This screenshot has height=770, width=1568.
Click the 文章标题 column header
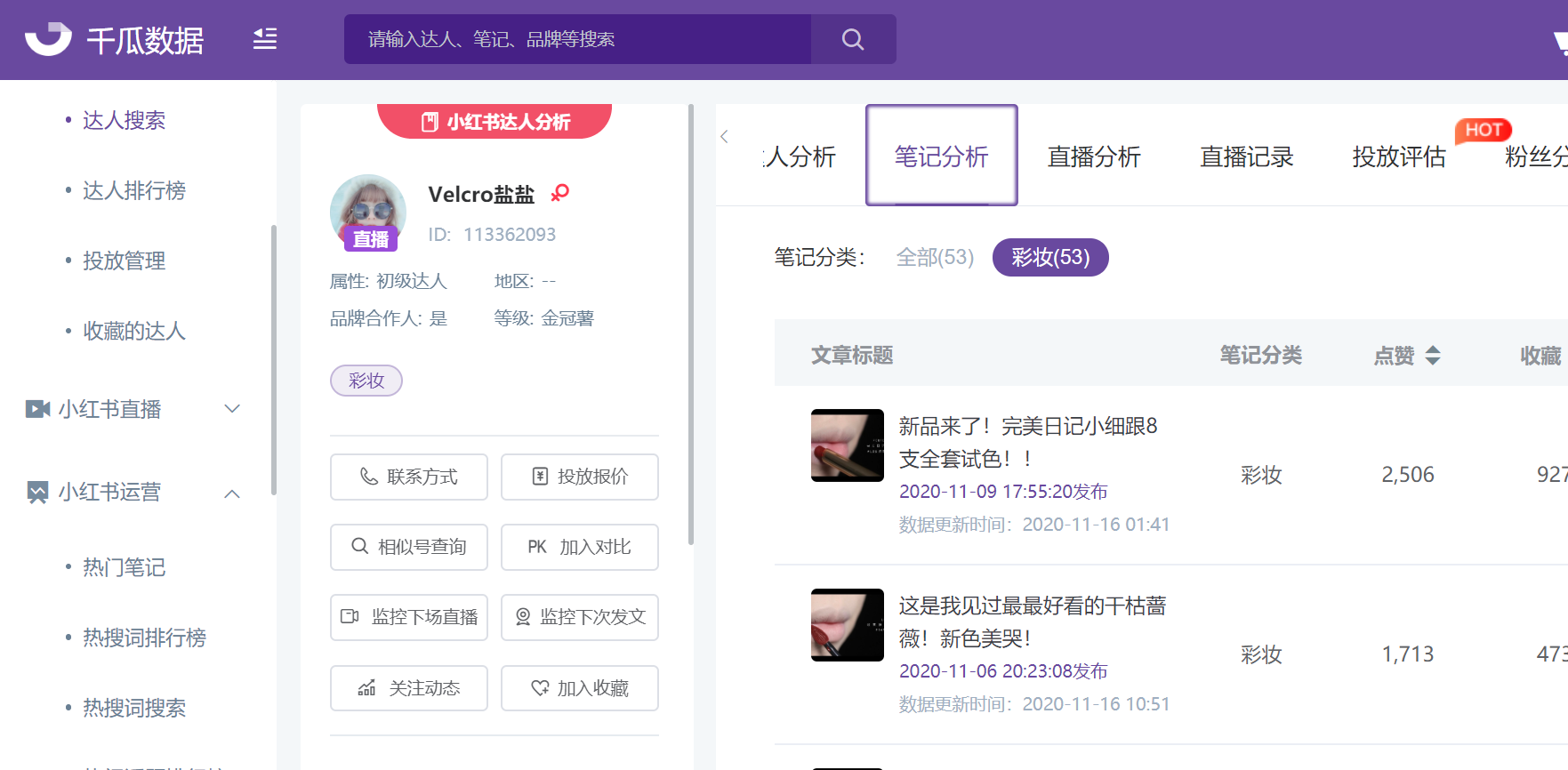coord(852,356)
